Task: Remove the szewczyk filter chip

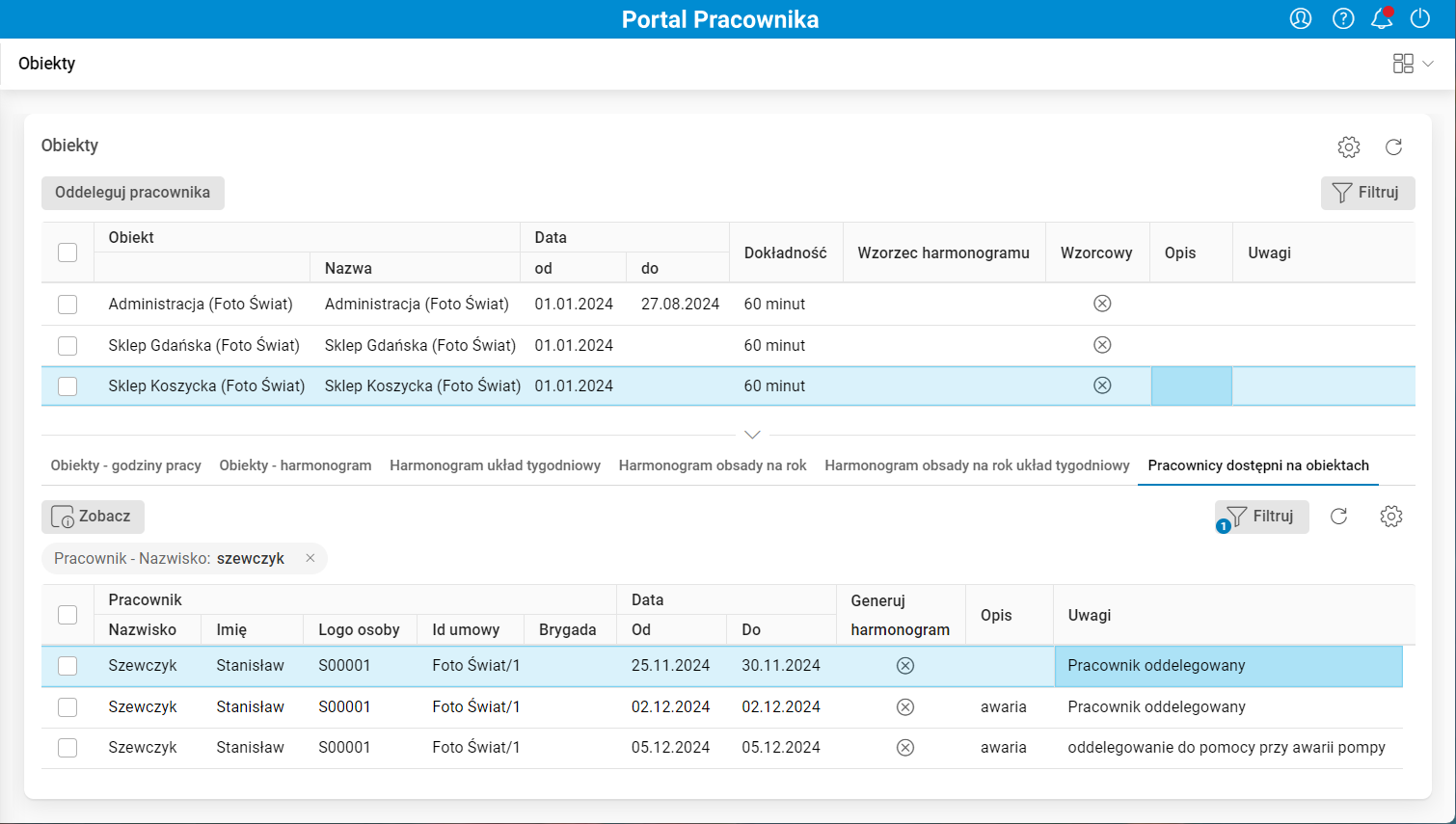Action: [310, 558]
